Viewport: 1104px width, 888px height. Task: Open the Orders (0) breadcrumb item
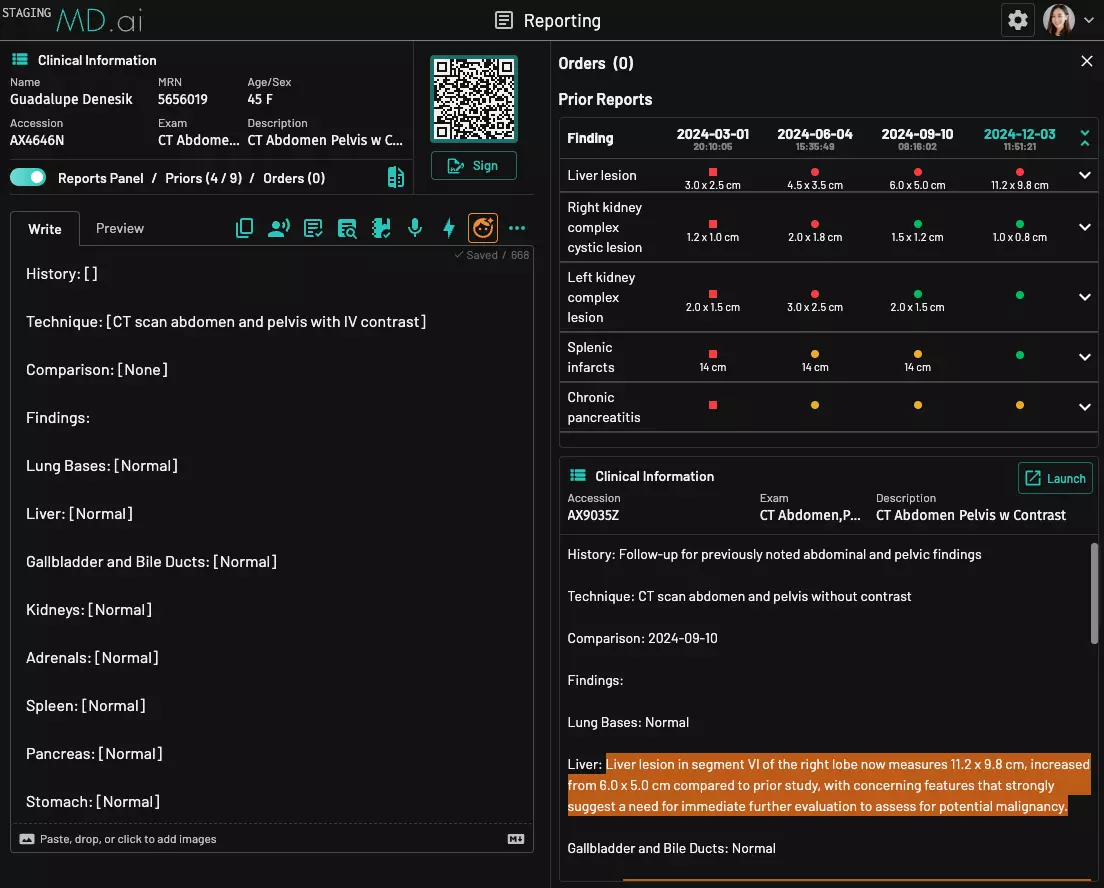pos(293,177)
